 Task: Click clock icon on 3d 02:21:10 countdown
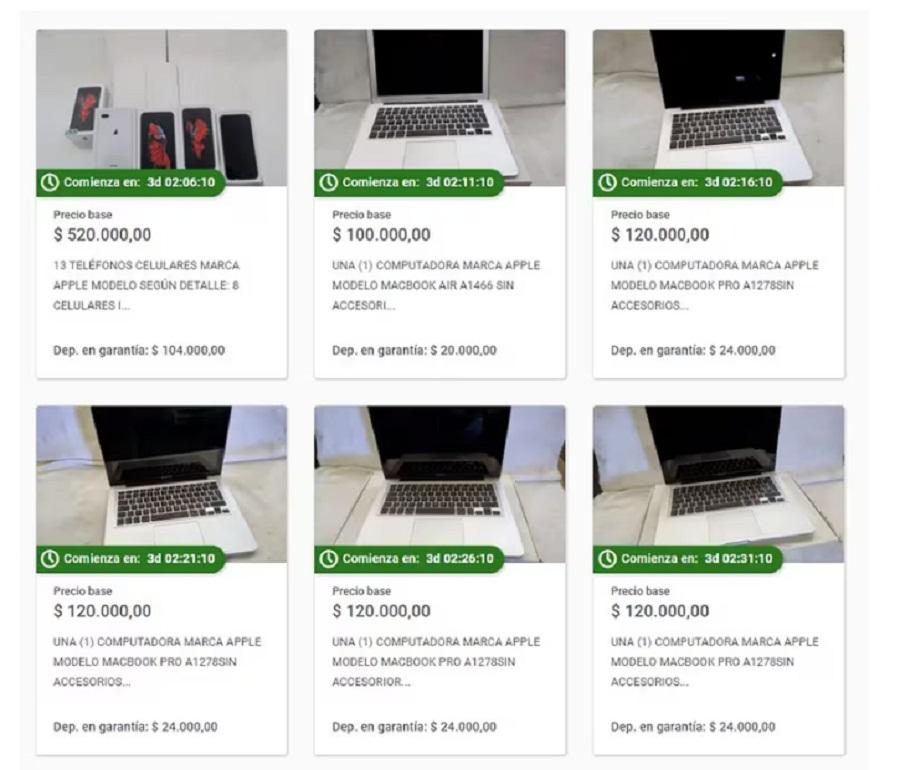50,559
